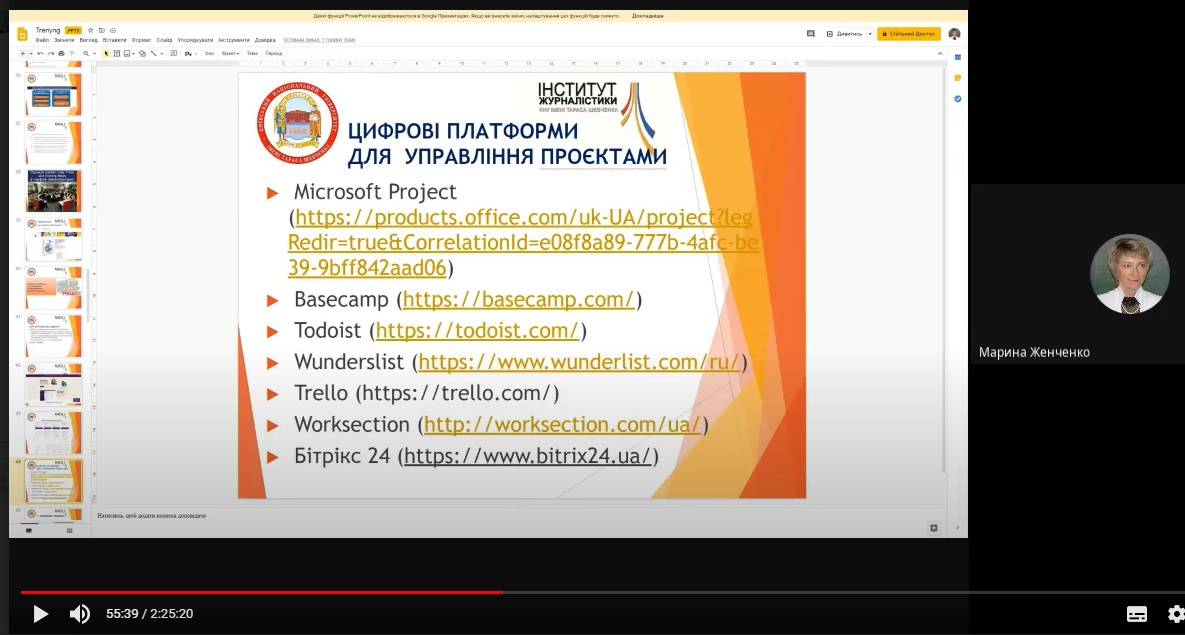Open the Макет layout dropdown
The image size is (1185, 635).
(x=229, y=53)
